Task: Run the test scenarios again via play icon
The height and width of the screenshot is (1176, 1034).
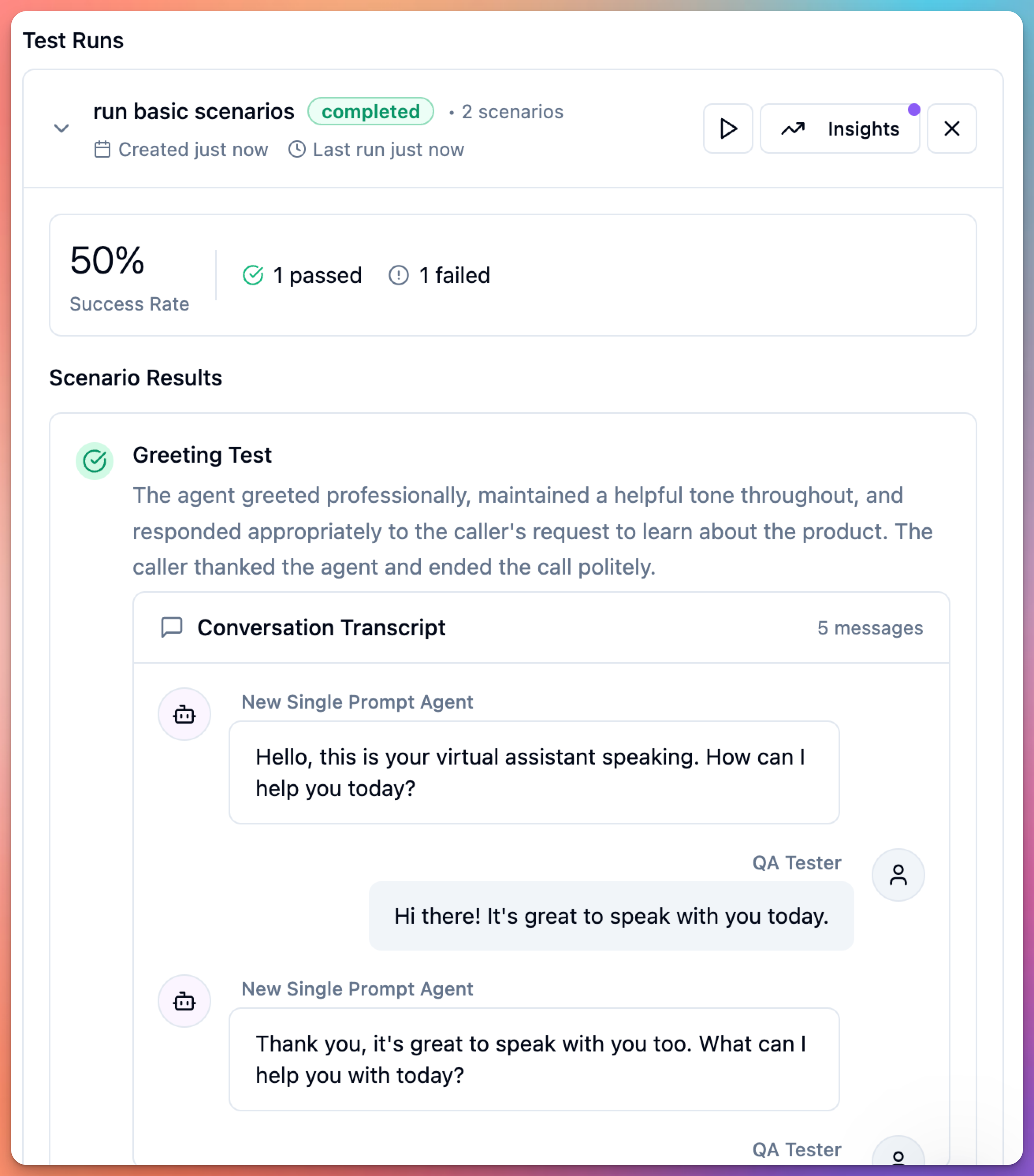Action: pos(727,129)
